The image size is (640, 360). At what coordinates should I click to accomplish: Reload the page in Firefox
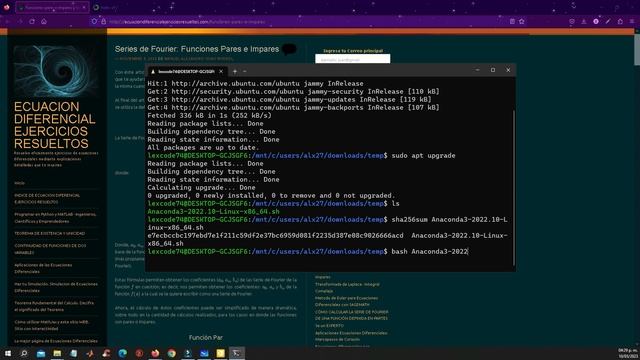32,22
